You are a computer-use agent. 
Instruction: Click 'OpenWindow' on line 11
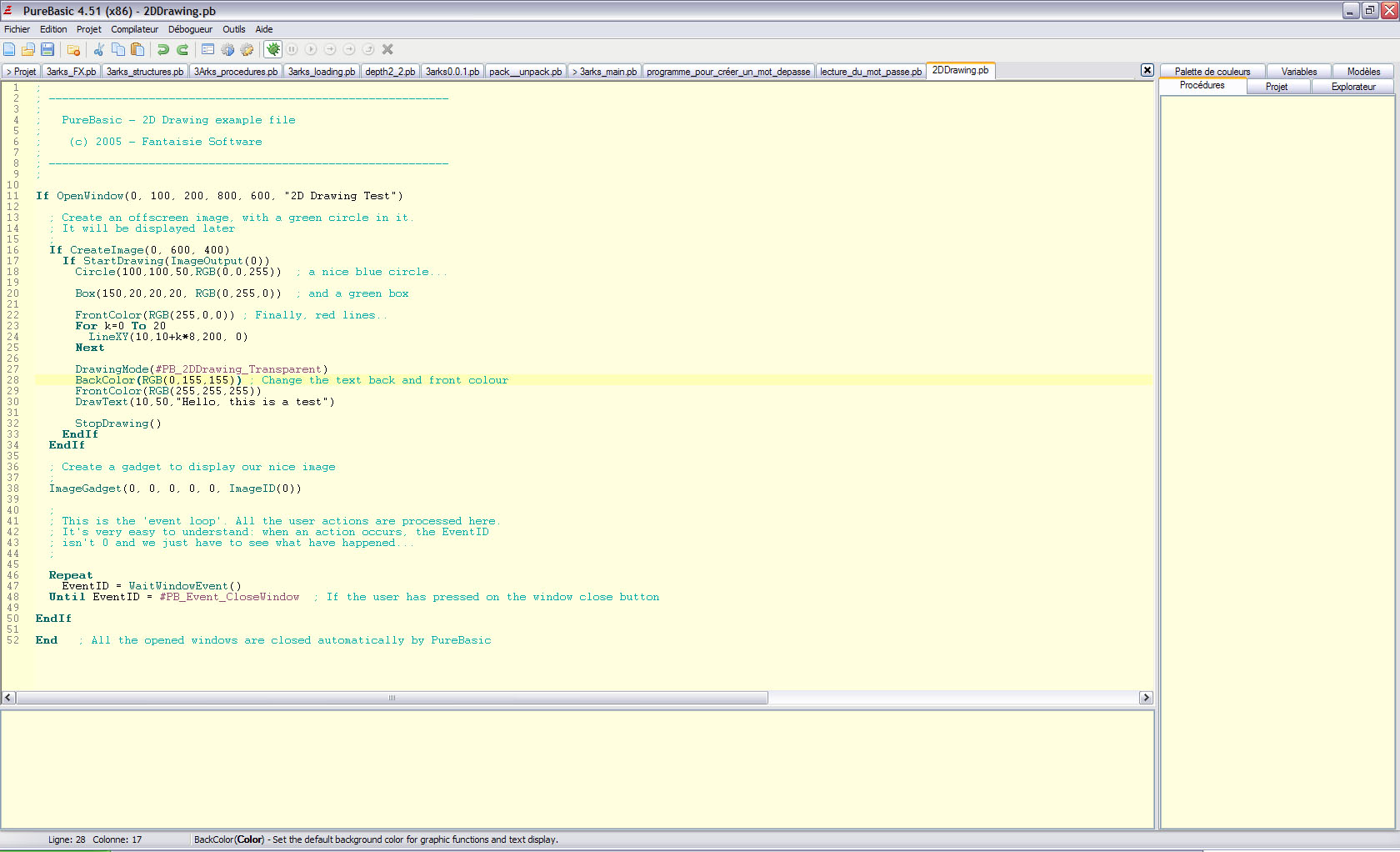[90, 196]
